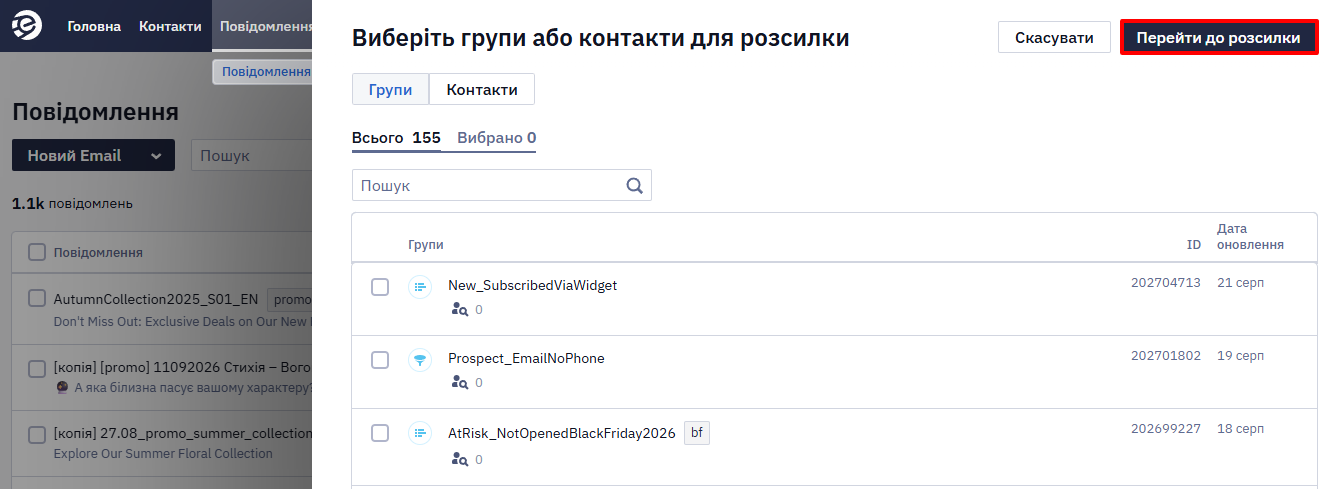Image resolution: width=1331 pixels, height=489 pixels.
Task: Click the Скасувати button
Action: [x=1054, y=38]
